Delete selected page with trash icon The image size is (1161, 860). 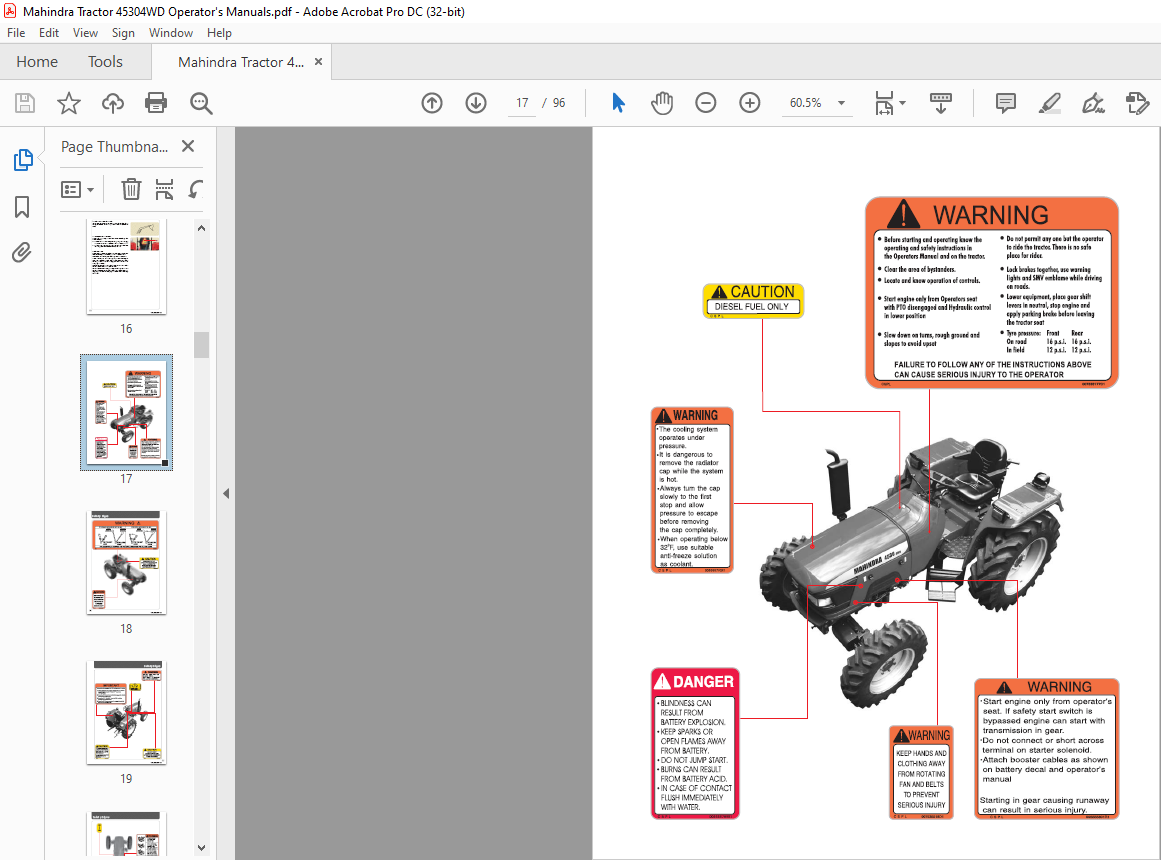[x=131, y=190]
